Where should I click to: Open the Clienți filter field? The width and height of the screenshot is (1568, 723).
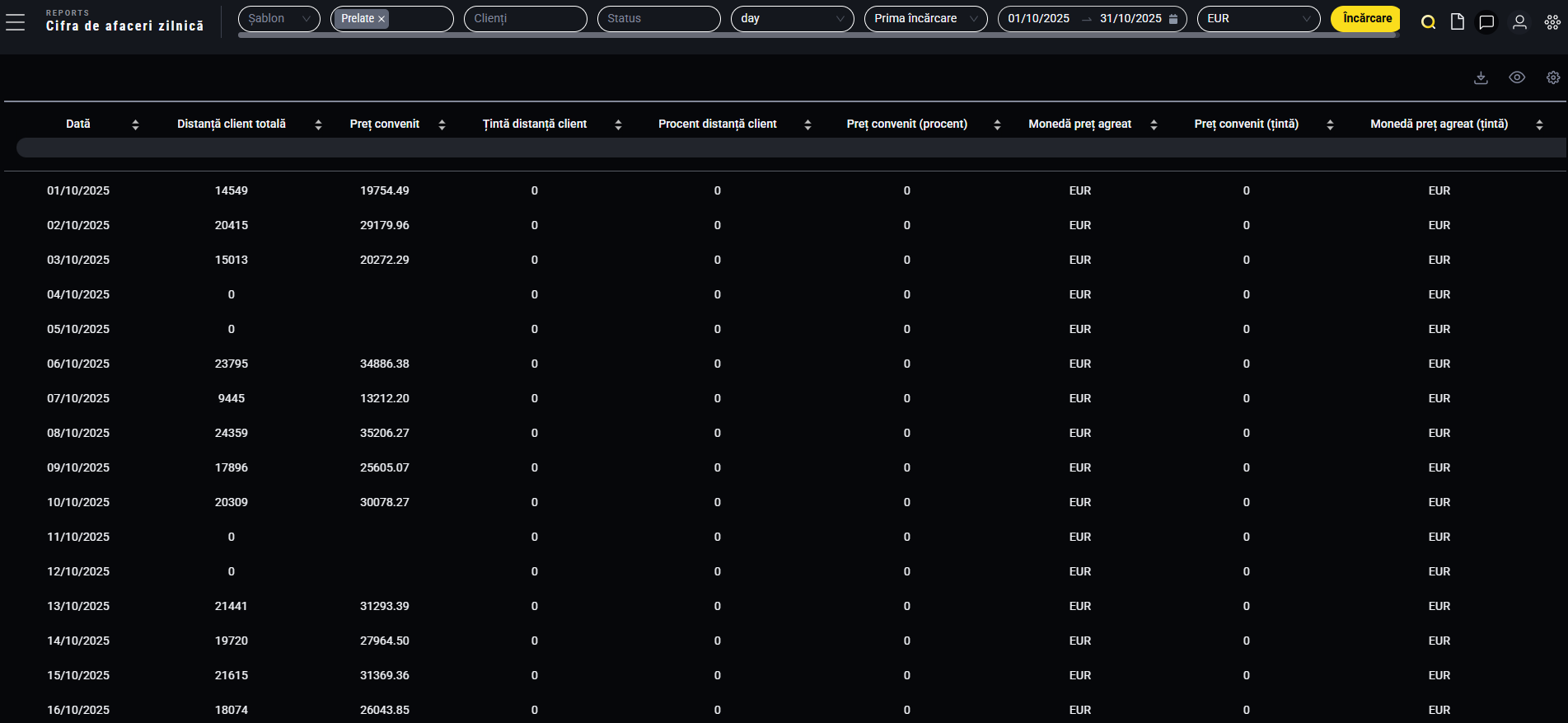(526, 18)
